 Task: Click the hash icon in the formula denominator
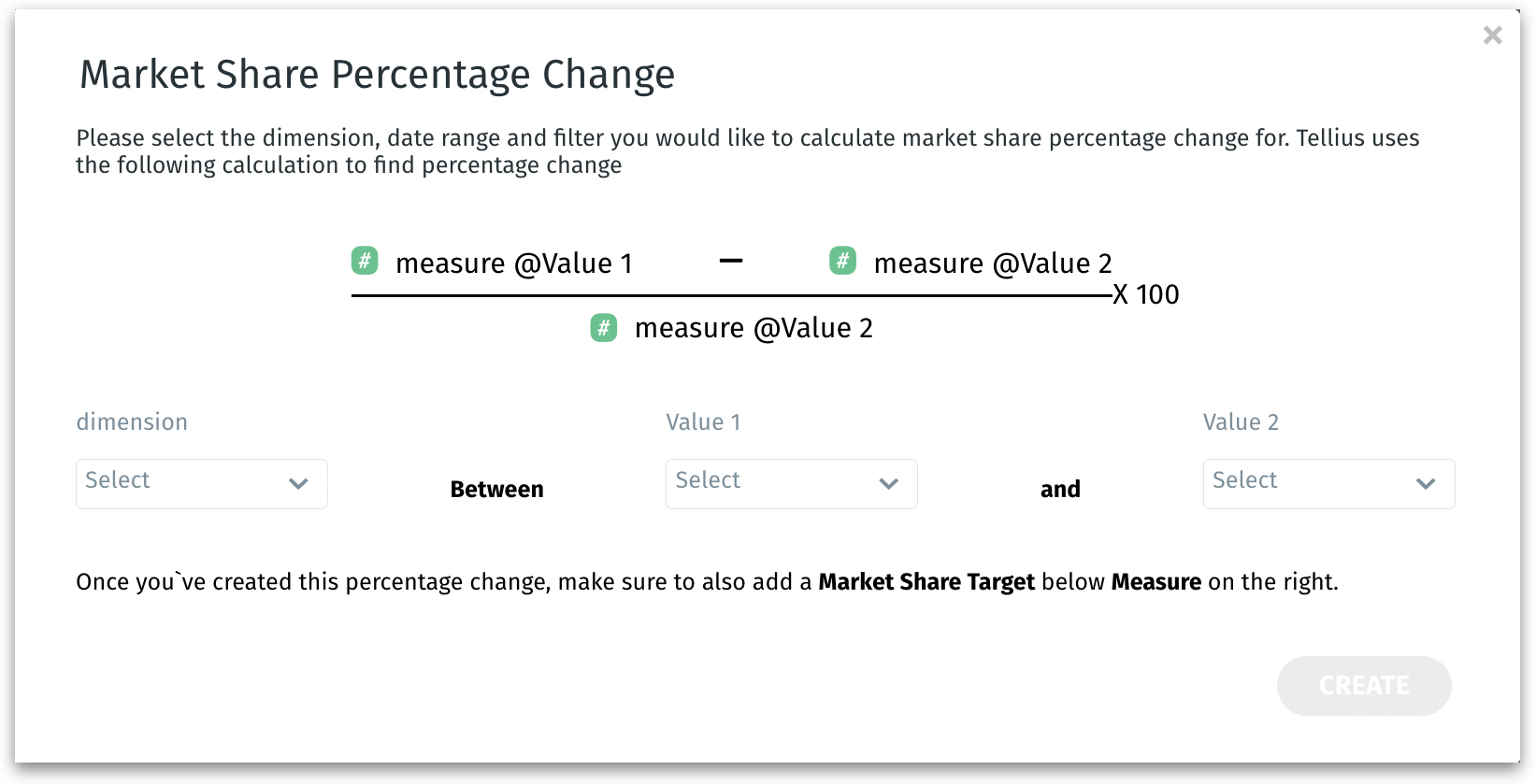coord(604,328)
